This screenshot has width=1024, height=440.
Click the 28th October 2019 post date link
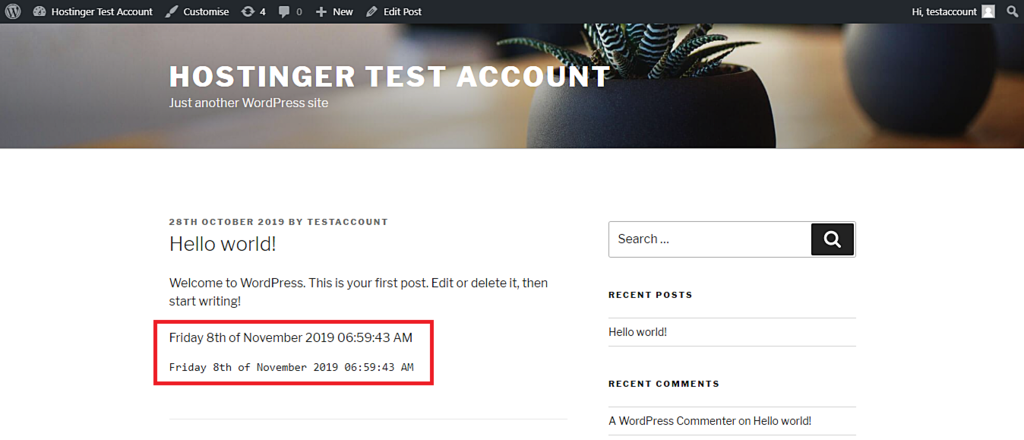227,222
